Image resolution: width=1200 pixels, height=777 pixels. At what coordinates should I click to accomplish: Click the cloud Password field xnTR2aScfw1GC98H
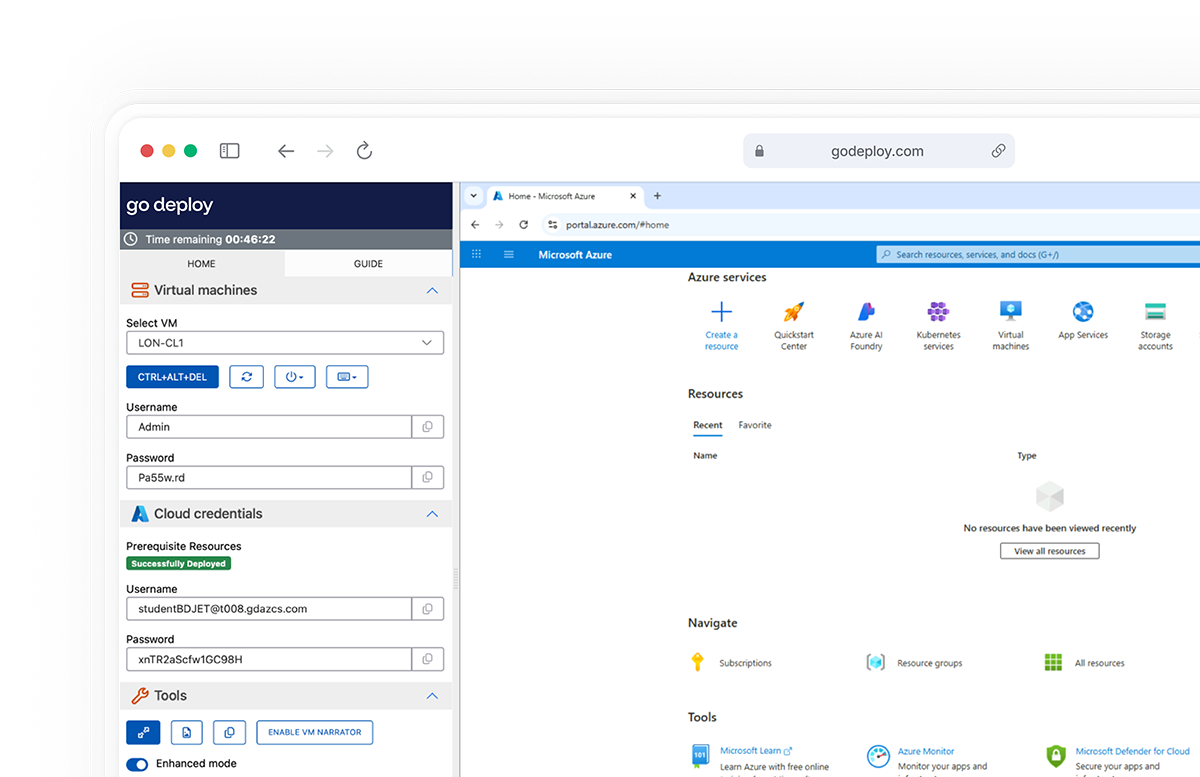[269, 659]
